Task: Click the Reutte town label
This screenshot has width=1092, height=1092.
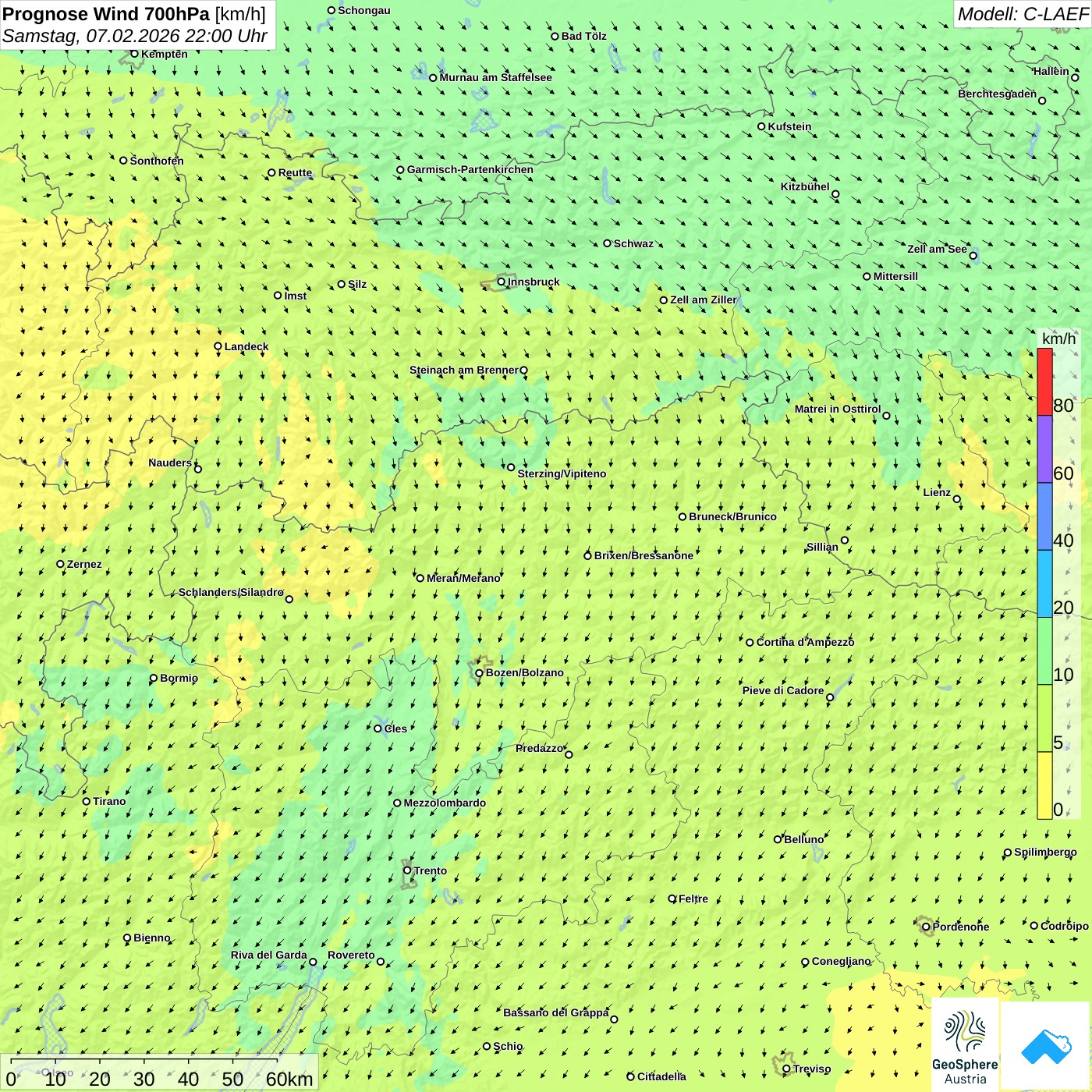Action: (295, 172)
